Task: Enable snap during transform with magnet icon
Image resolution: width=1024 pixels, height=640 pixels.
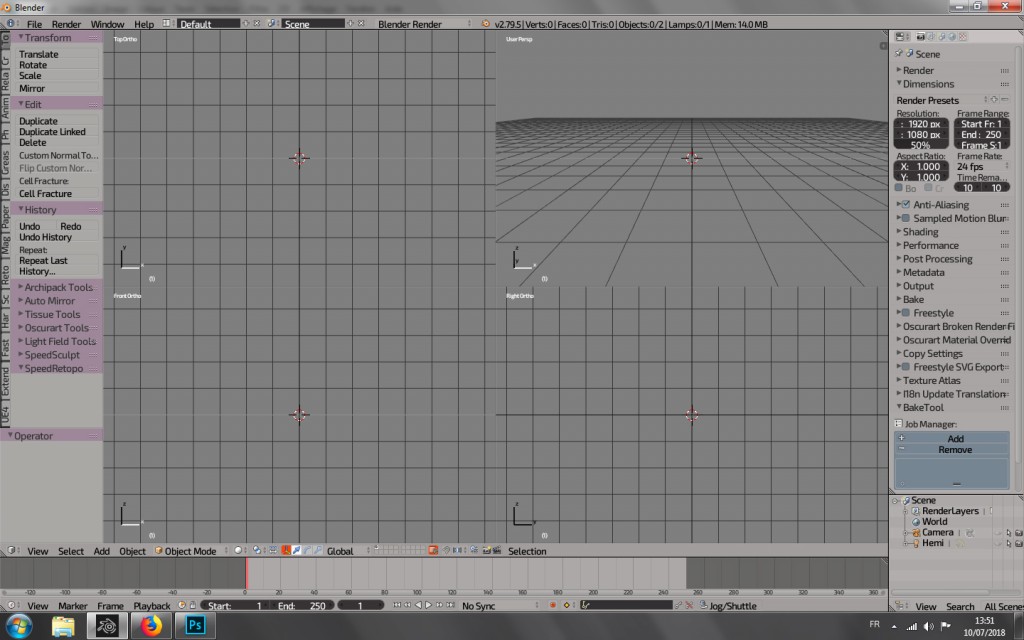Action: click(x=447, y=551)
